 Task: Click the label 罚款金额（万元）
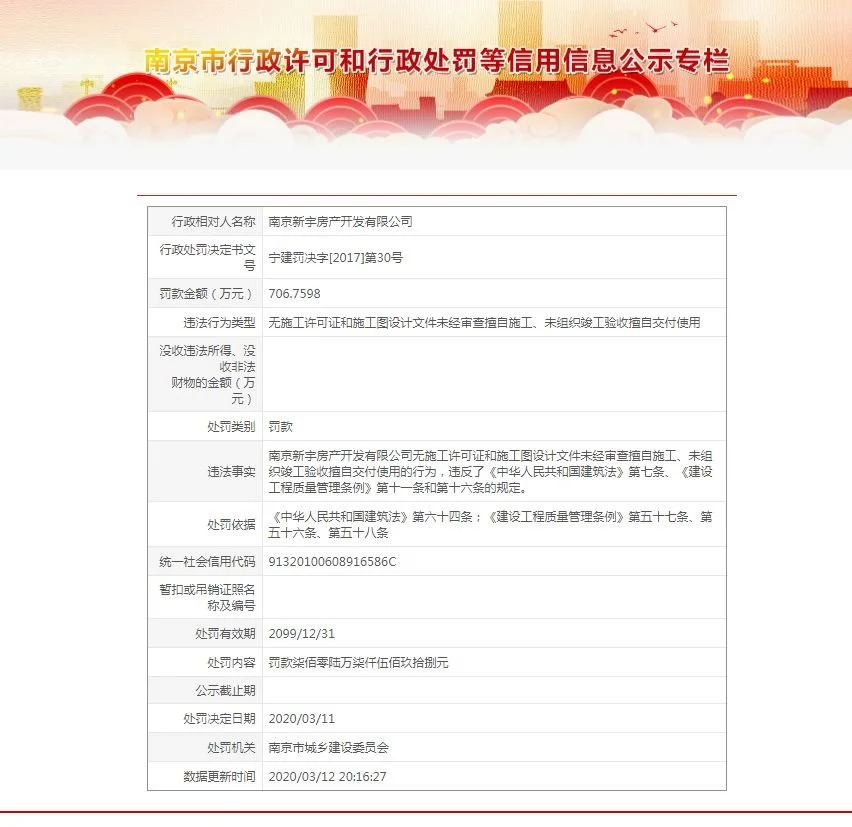click(x=207, y=293)
